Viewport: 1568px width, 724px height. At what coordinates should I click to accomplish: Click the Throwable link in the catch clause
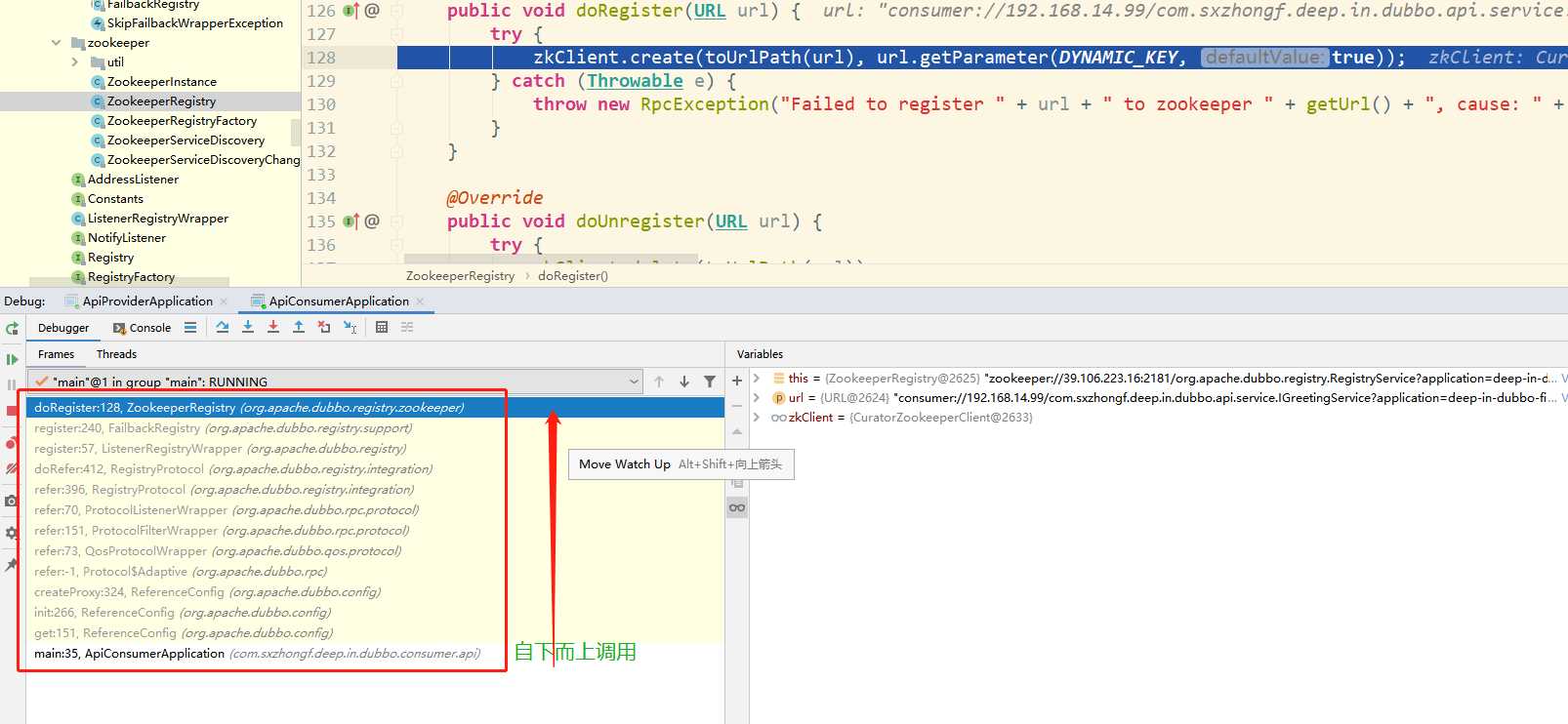click(x=635, y=81)
